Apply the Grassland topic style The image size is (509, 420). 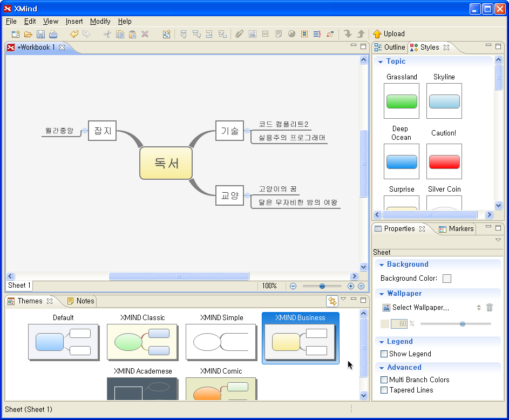tap(401, 101)
